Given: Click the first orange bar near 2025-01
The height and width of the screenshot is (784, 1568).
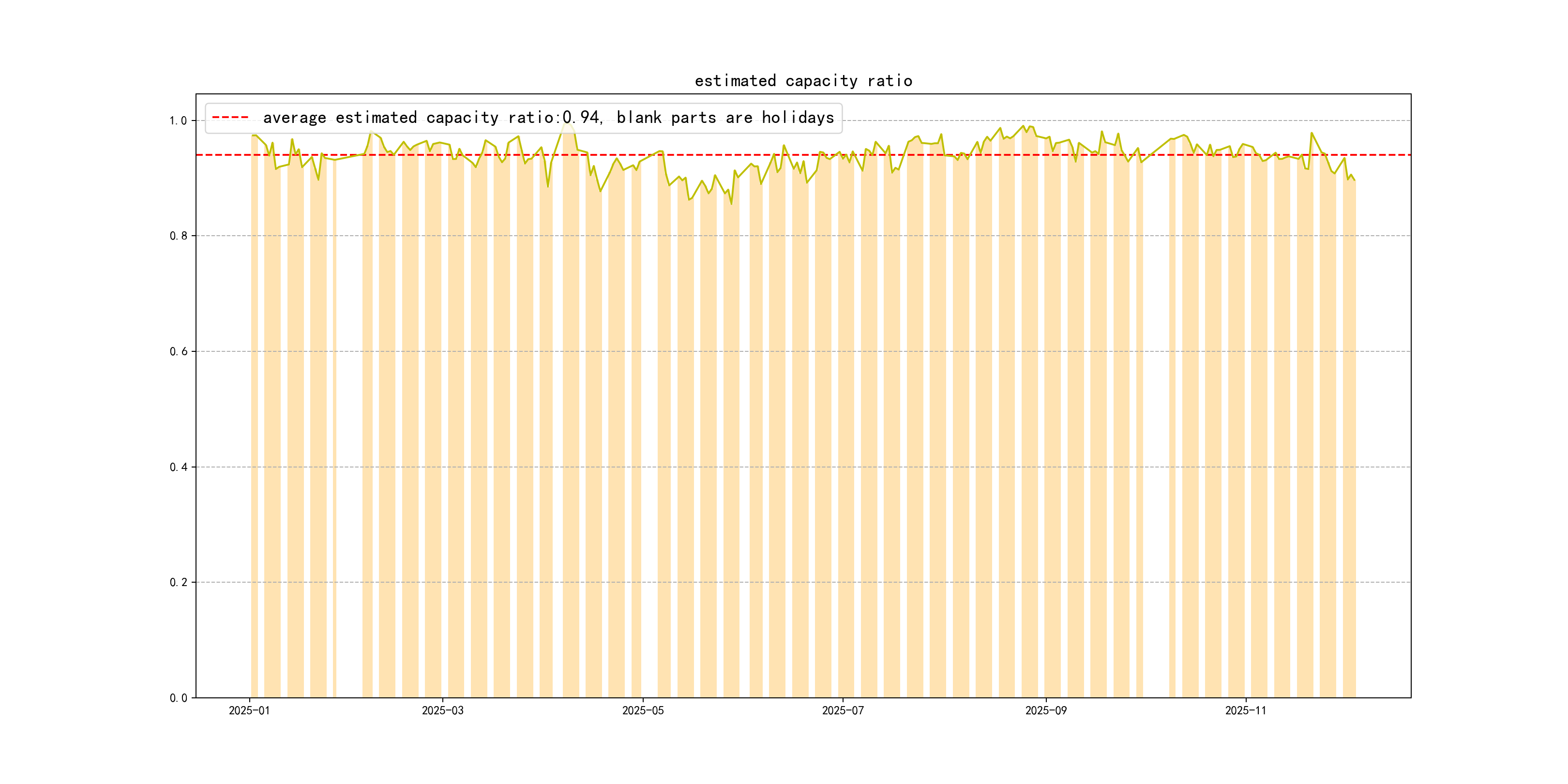Looking at the screenshot, I should point(255,426).
